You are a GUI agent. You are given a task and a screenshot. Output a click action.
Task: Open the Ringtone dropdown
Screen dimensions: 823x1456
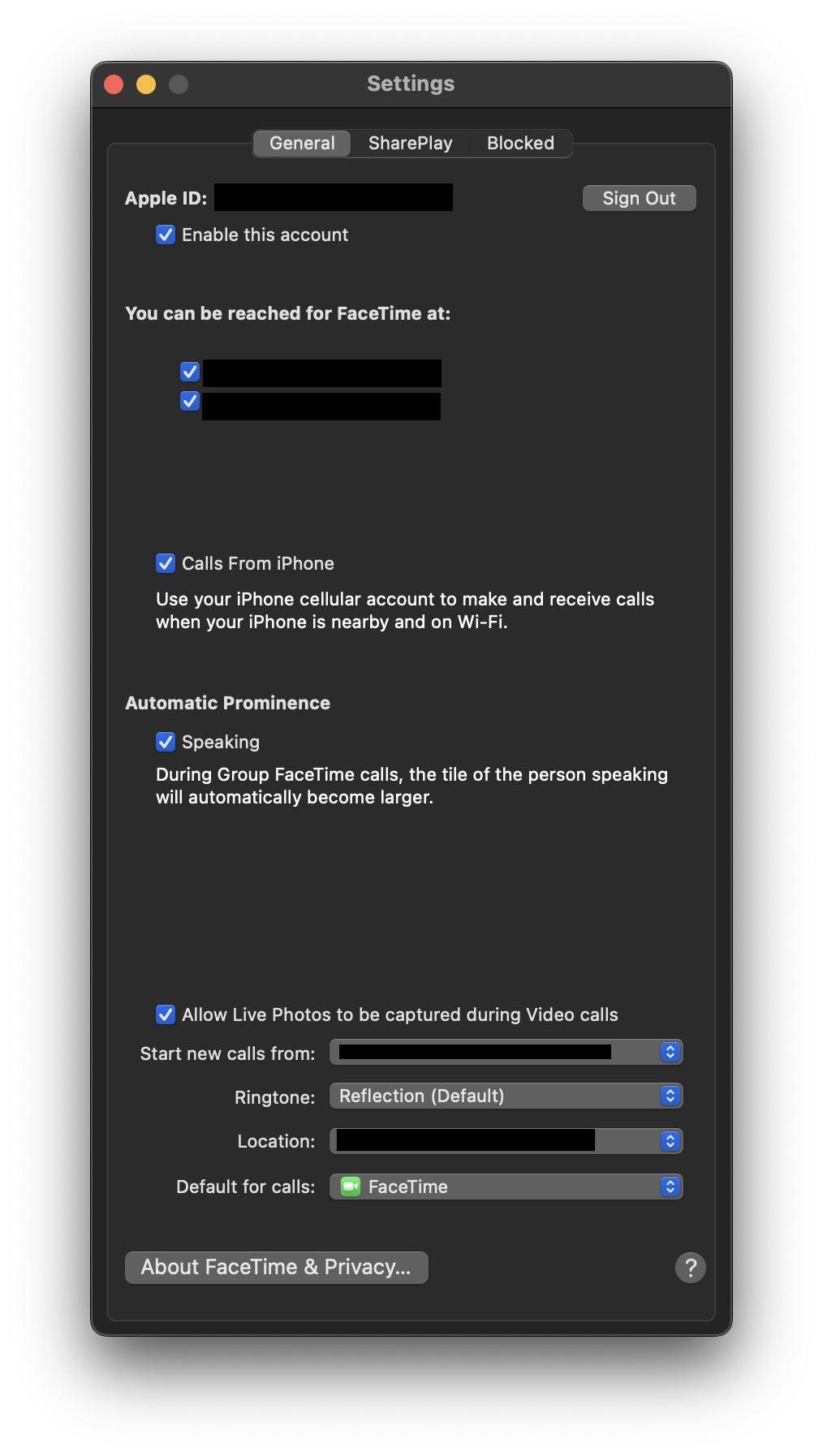506,1096
